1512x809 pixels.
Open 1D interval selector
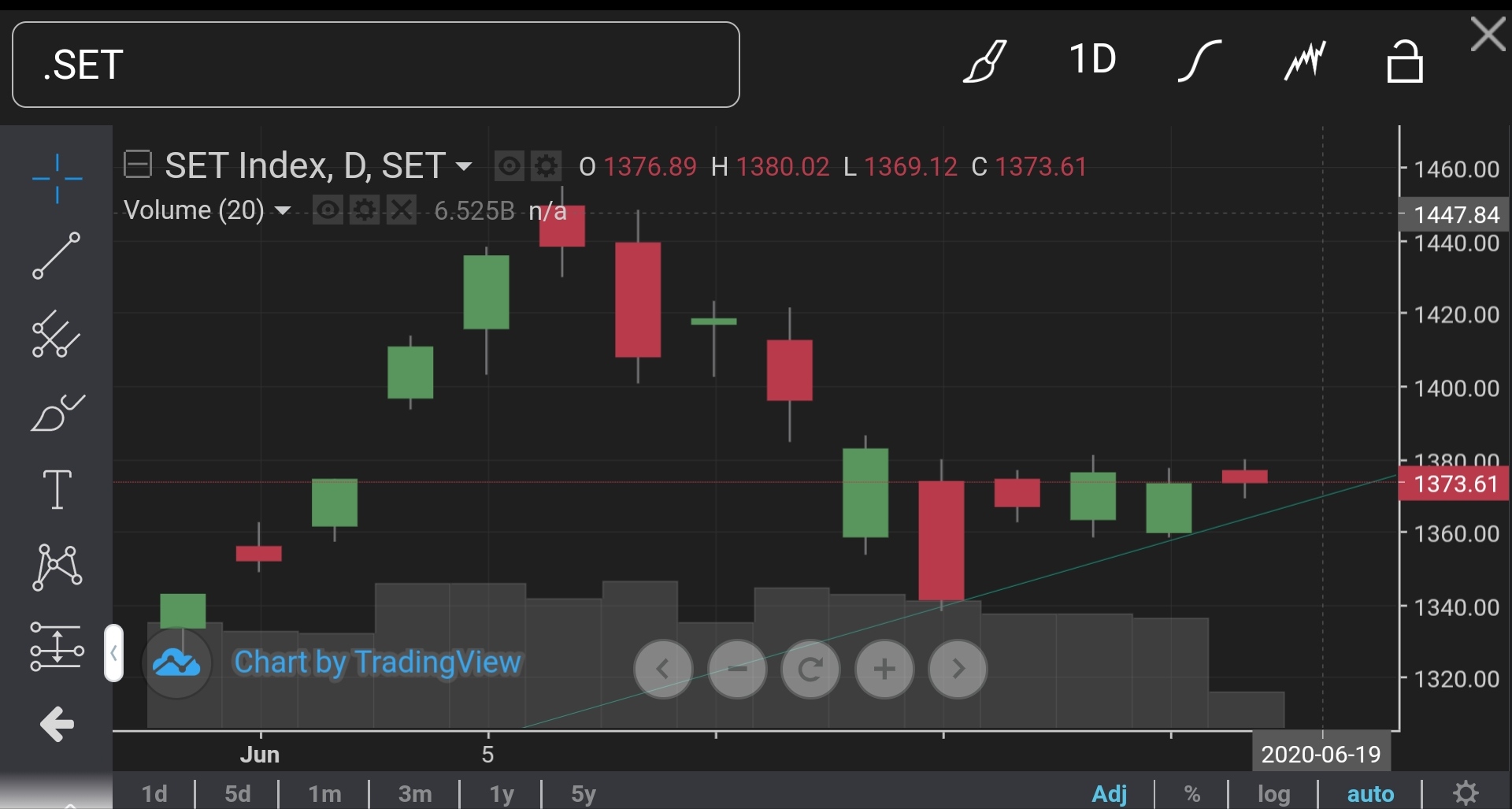[1092, 60]
